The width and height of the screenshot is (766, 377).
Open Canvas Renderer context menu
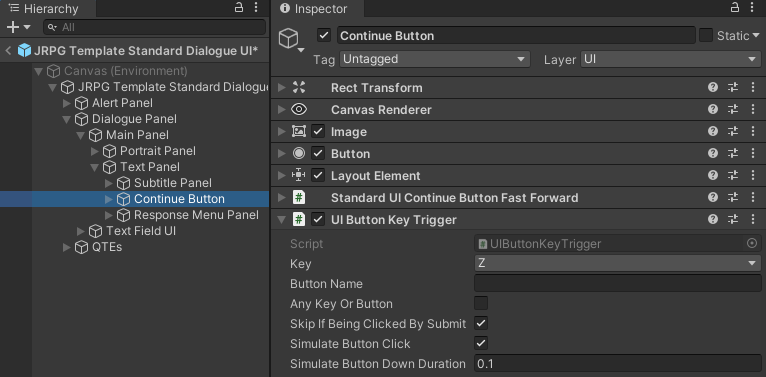click(753, 109)
